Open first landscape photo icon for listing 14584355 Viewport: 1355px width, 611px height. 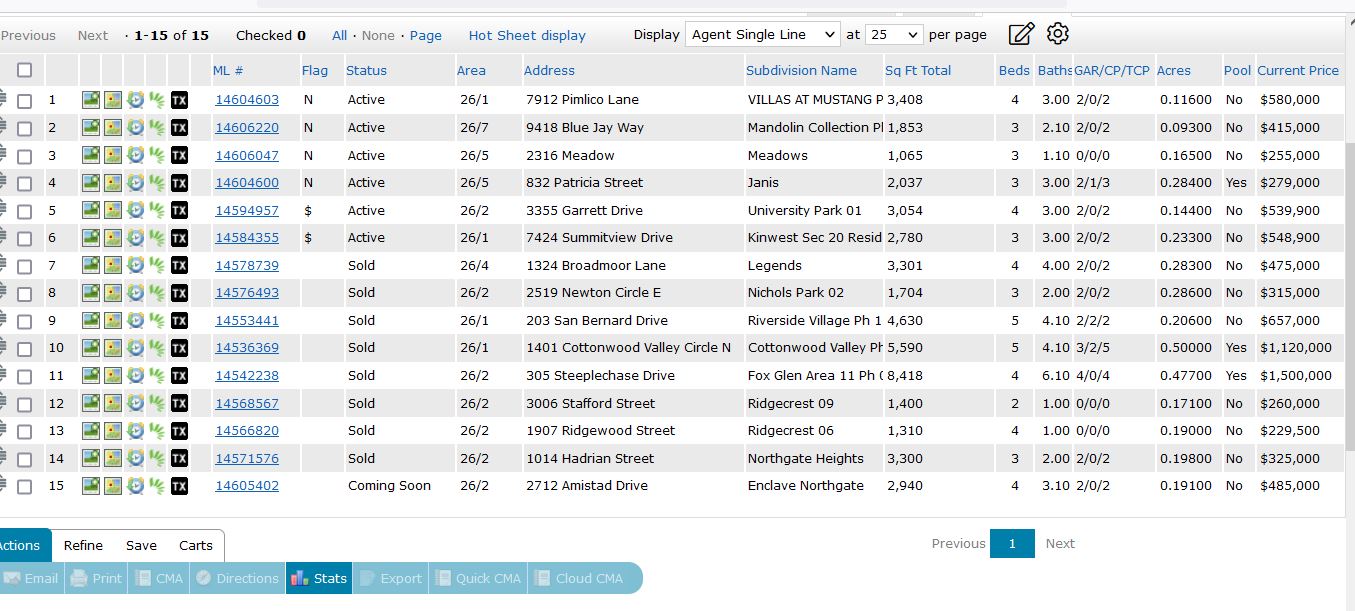click(x=91, y=238)
